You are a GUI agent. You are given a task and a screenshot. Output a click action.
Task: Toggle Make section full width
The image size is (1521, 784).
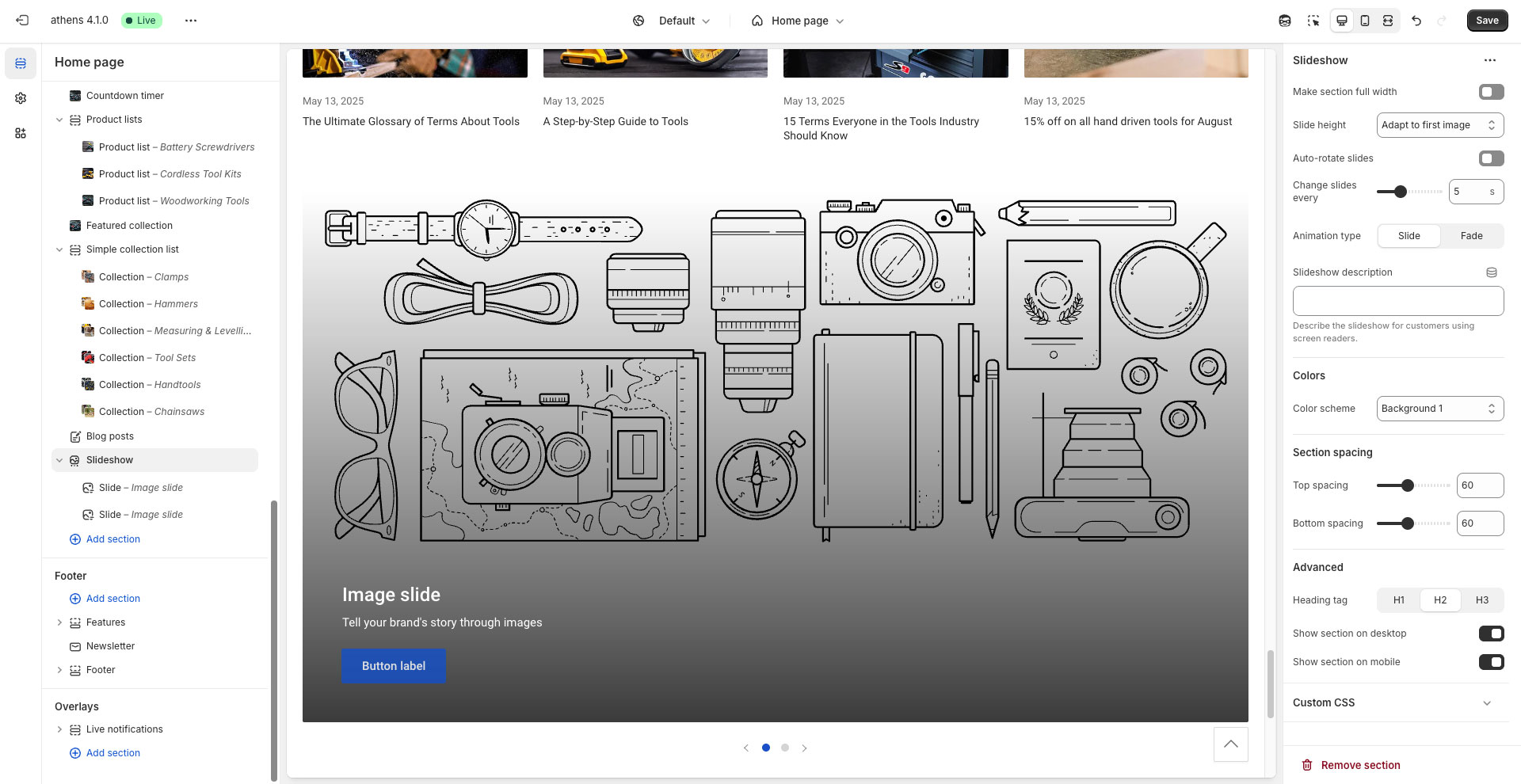1491,92
